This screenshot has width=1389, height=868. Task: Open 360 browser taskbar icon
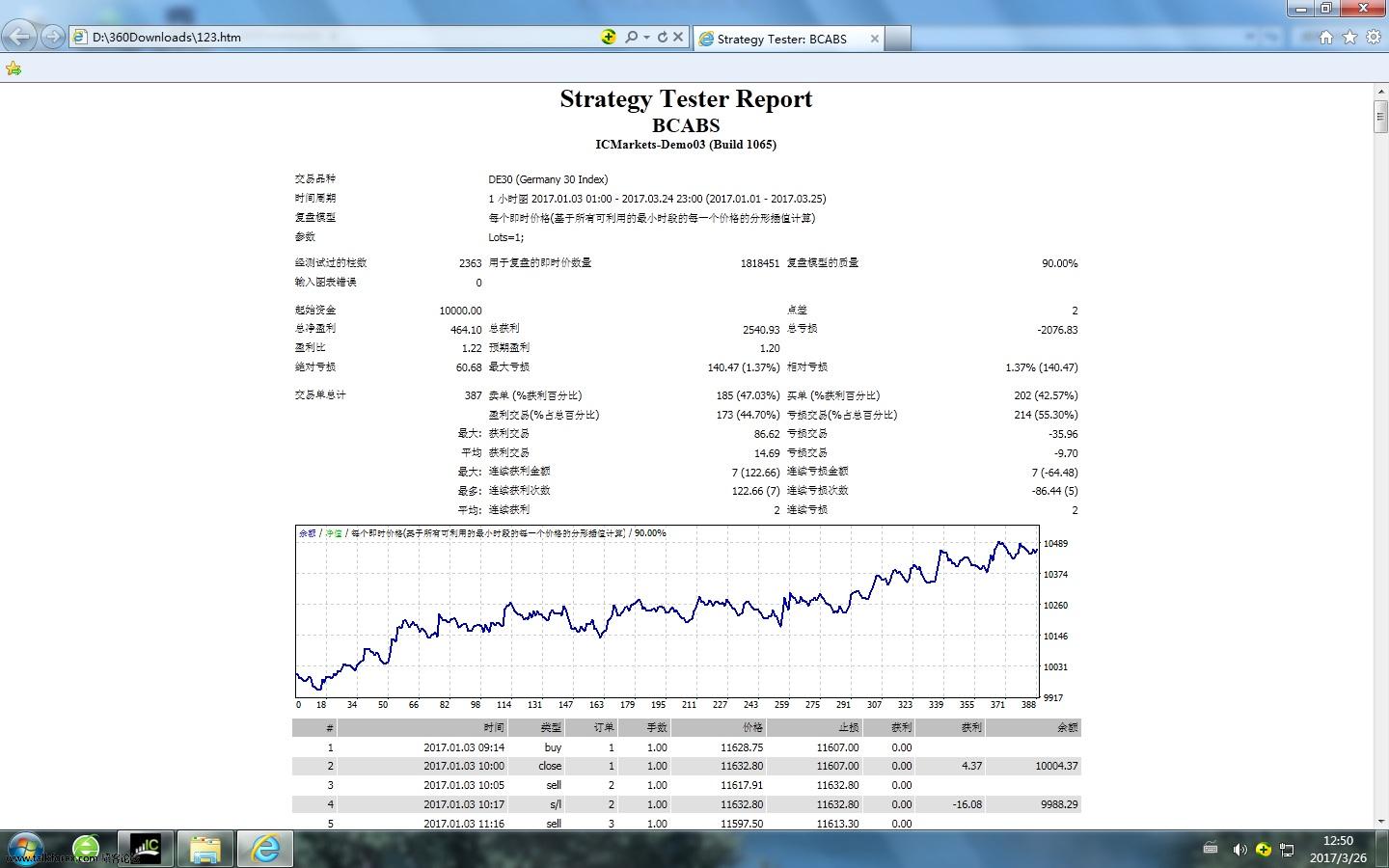coord(86,849)
